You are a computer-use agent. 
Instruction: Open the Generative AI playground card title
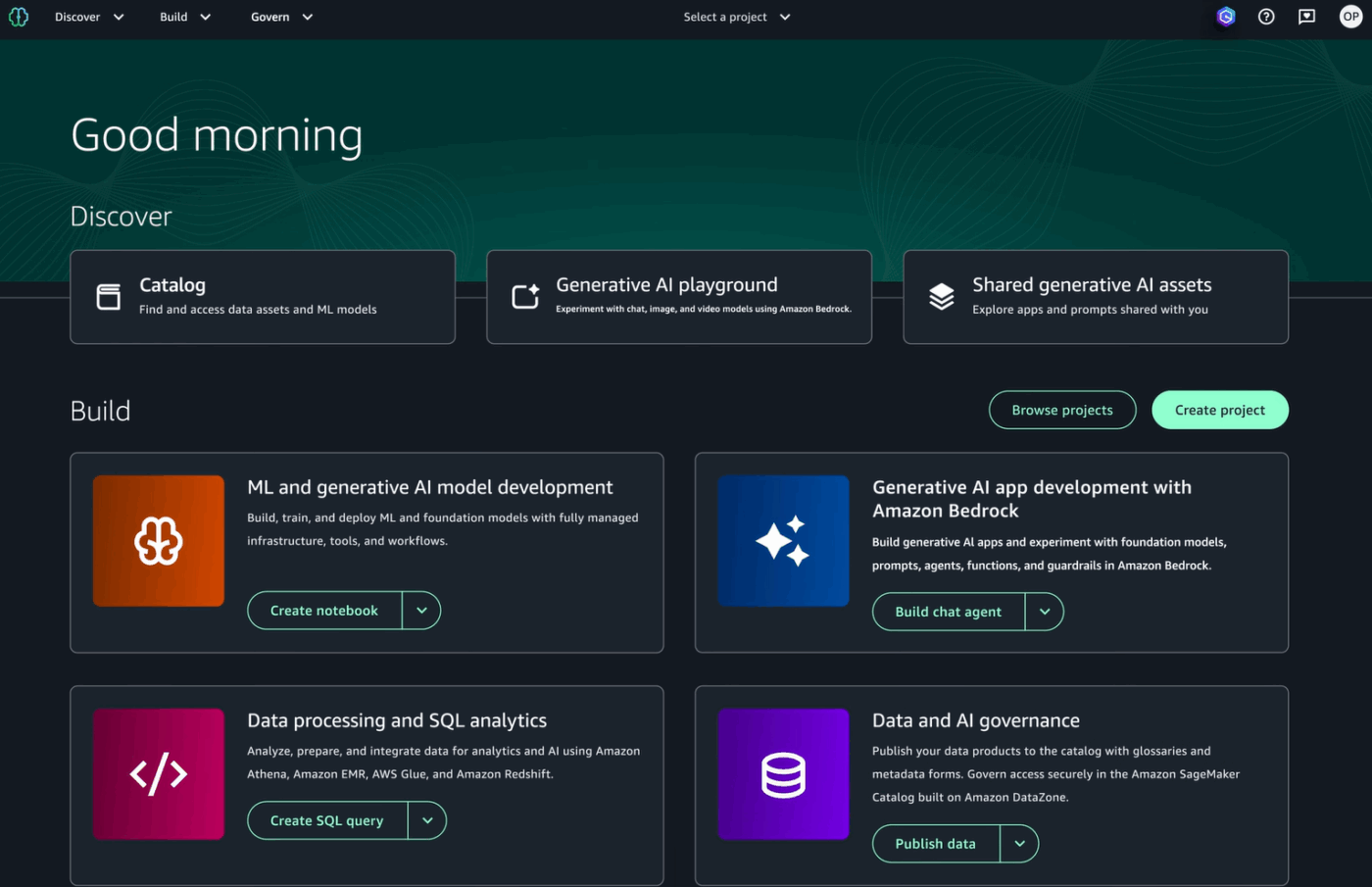click(666, 285)
